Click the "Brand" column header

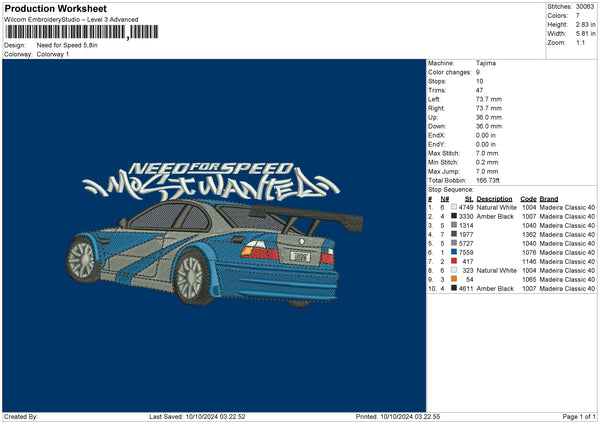pos(549,199)
